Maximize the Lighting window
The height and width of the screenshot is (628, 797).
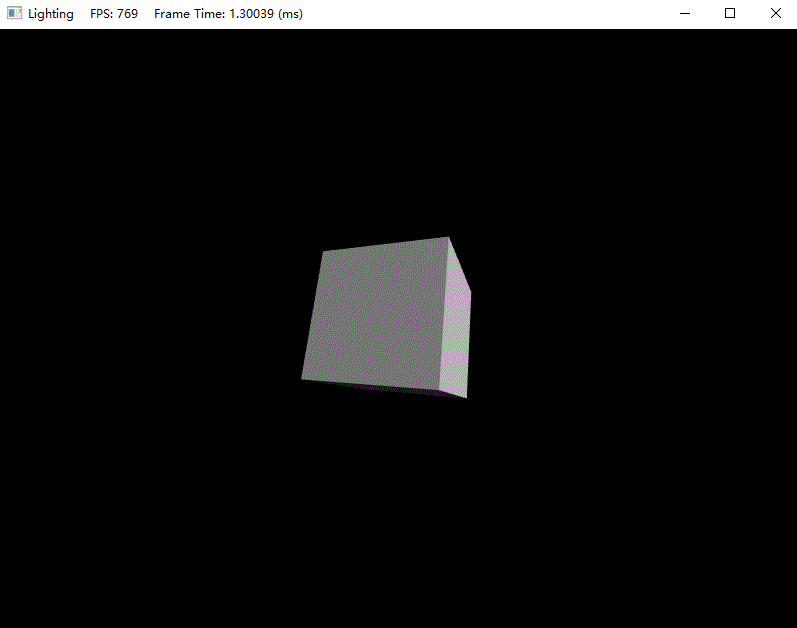tap(730, 14)
